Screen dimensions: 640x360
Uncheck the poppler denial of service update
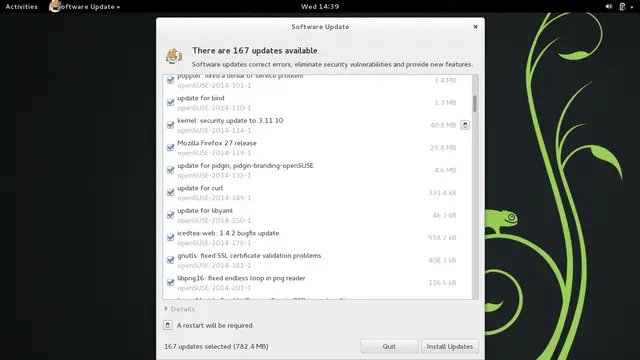171,80
